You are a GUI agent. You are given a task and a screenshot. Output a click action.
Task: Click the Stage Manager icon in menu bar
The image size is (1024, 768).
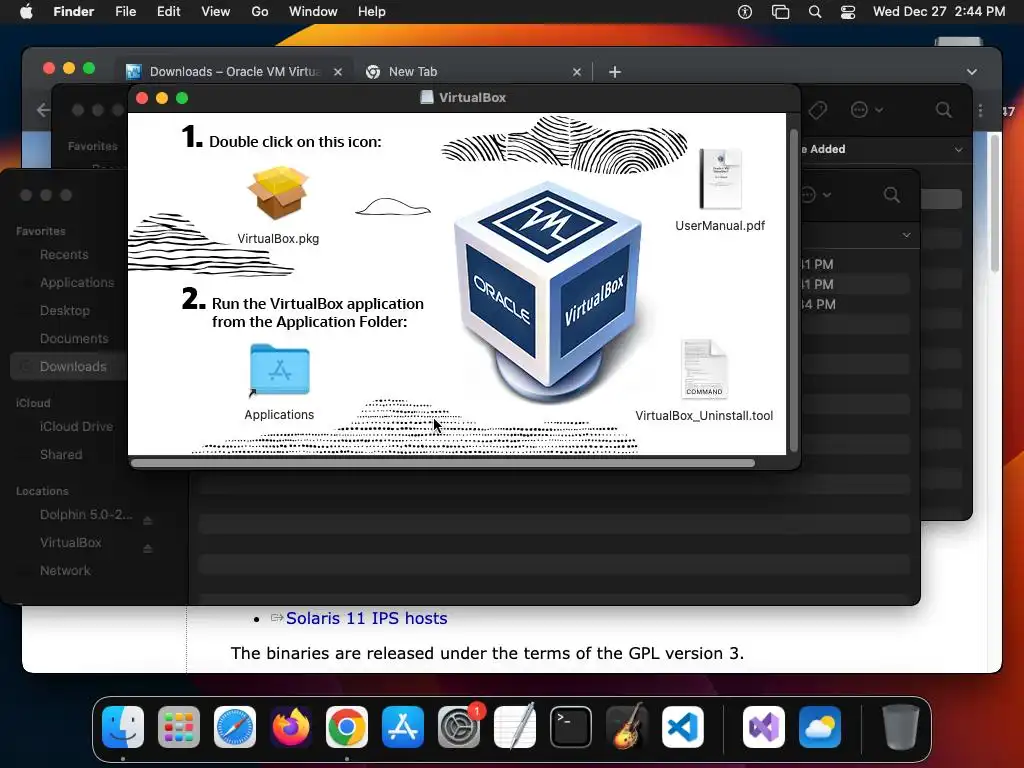pyautogui.click(x=780, y=12)
